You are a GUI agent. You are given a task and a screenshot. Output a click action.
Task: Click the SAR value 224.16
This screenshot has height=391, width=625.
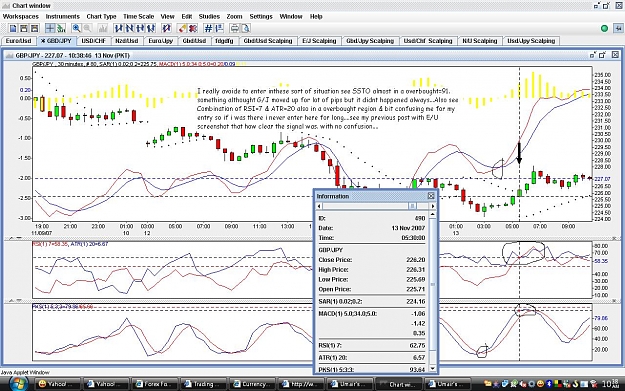(x=416, y=301)
